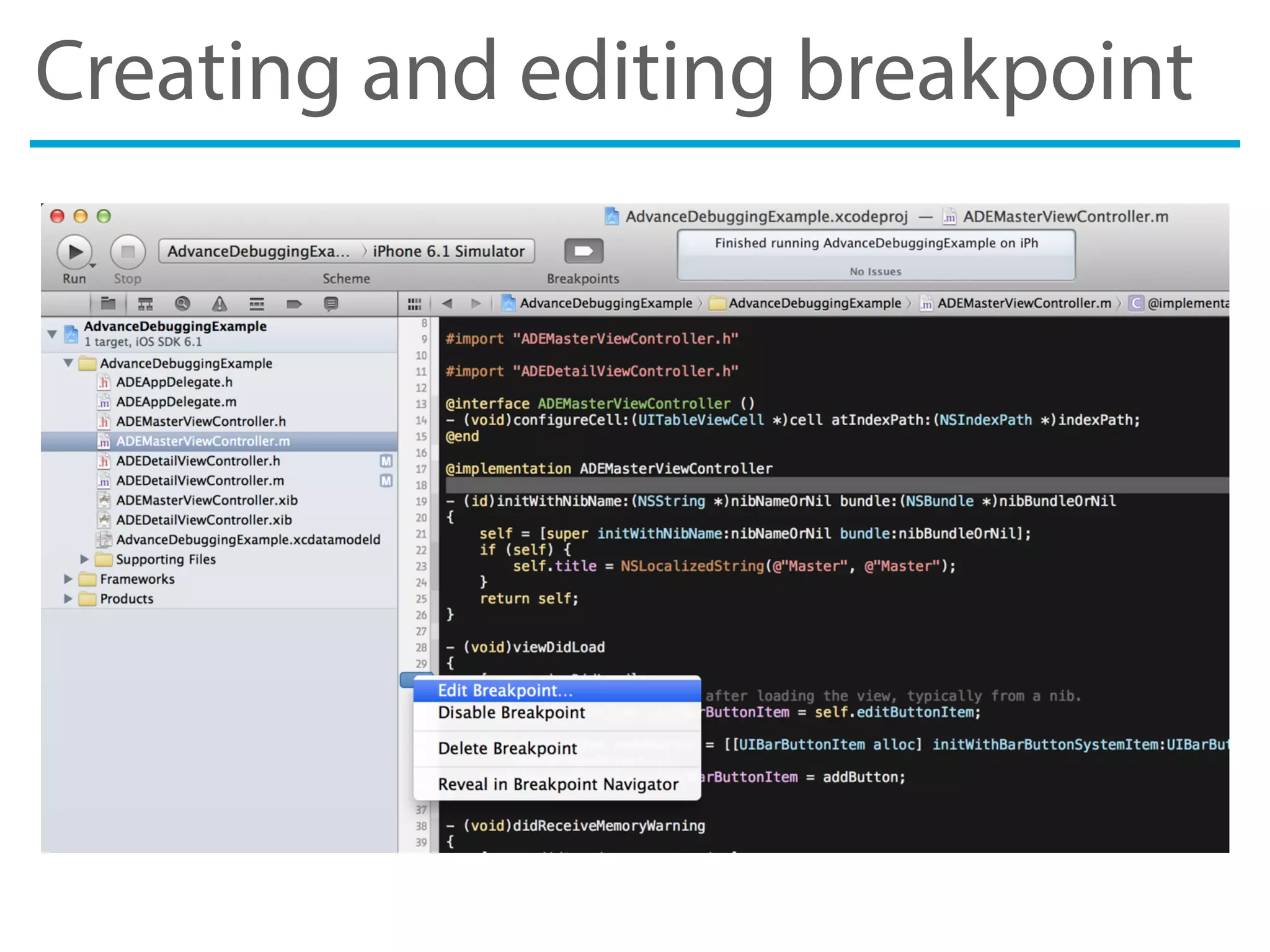Click the Stop button
The image size is (1270, 952).
pyautogui.click(x=128, y=252)
